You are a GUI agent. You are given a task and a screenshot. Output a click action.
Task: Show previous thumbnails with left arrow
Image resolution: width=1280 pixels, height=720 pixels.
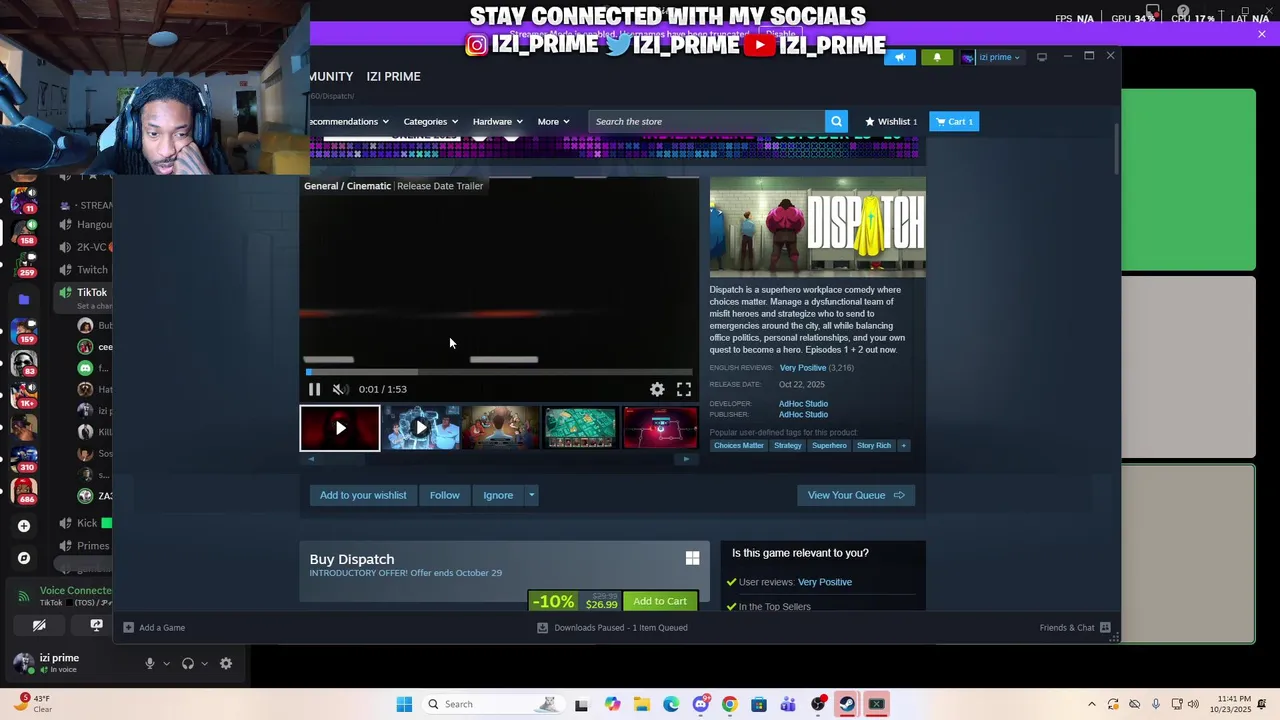tap(311, 459)
